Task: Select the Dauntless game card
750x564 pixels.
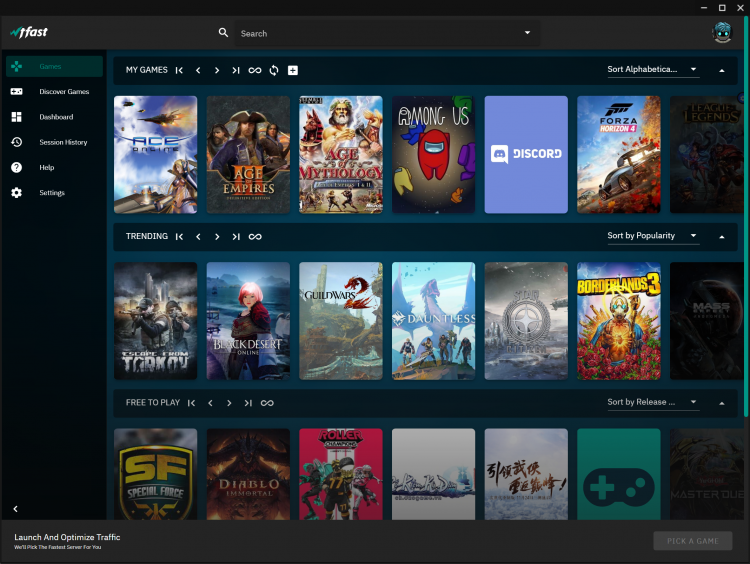Action: click(433, 321)
